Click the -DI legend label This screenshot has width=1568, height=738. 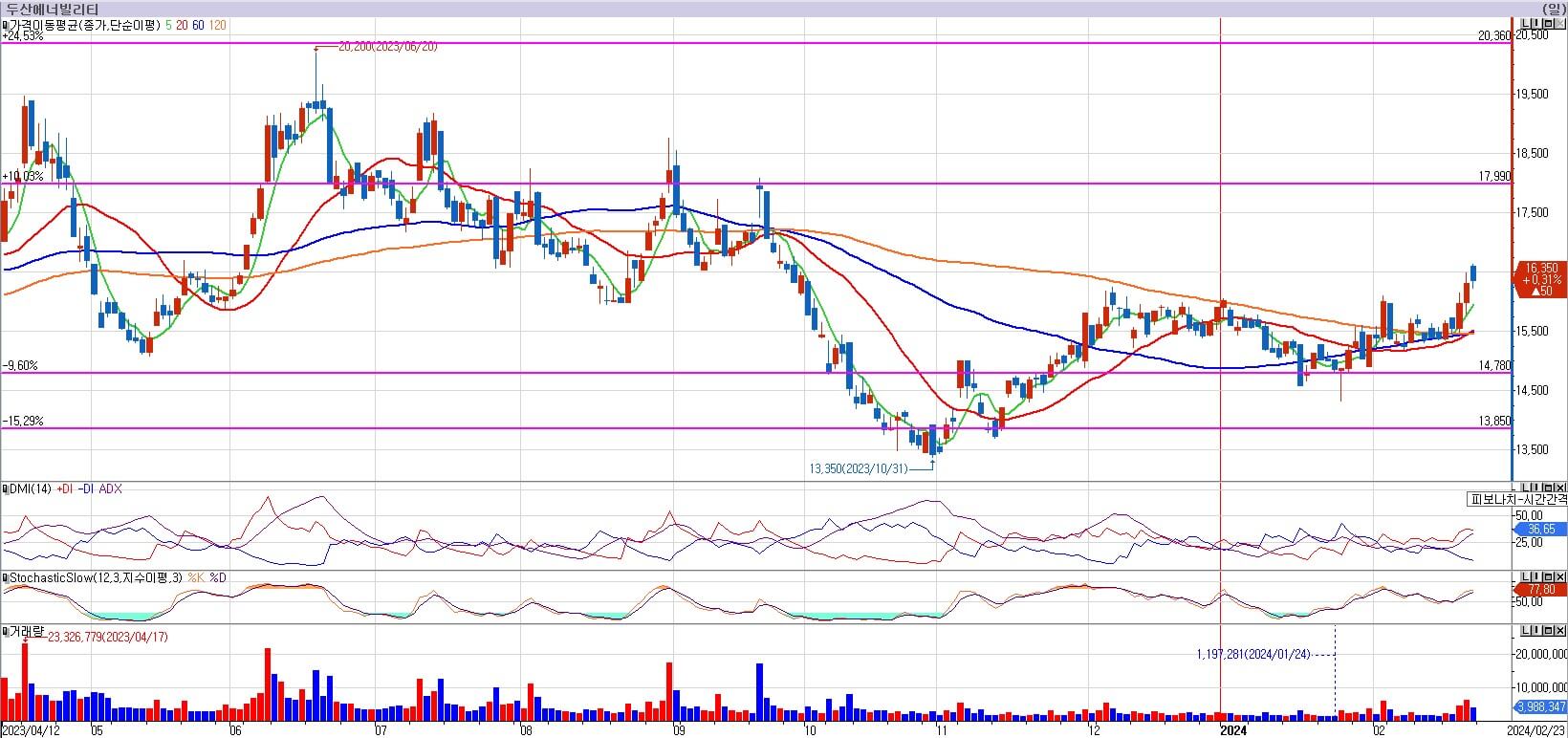86,488
